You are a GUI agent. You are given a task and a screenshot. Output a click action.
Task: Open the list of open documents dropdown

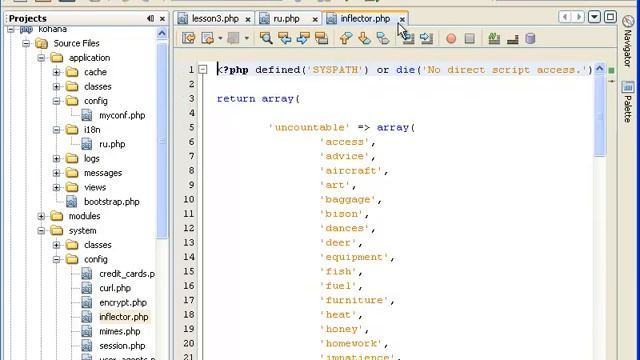[594, 17]
